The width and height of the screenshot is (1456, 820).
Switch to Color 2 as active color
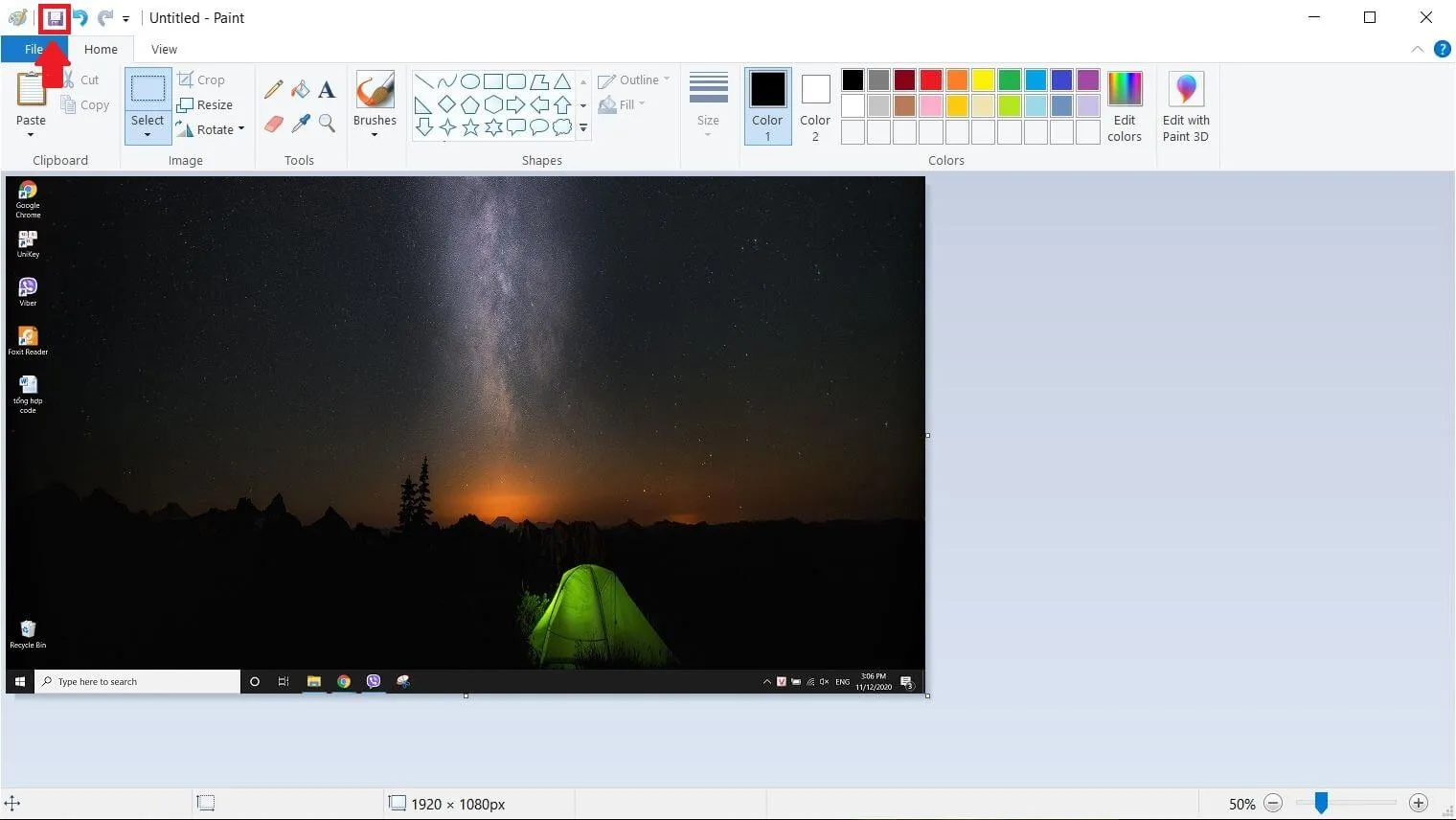(x=814, y=105)
